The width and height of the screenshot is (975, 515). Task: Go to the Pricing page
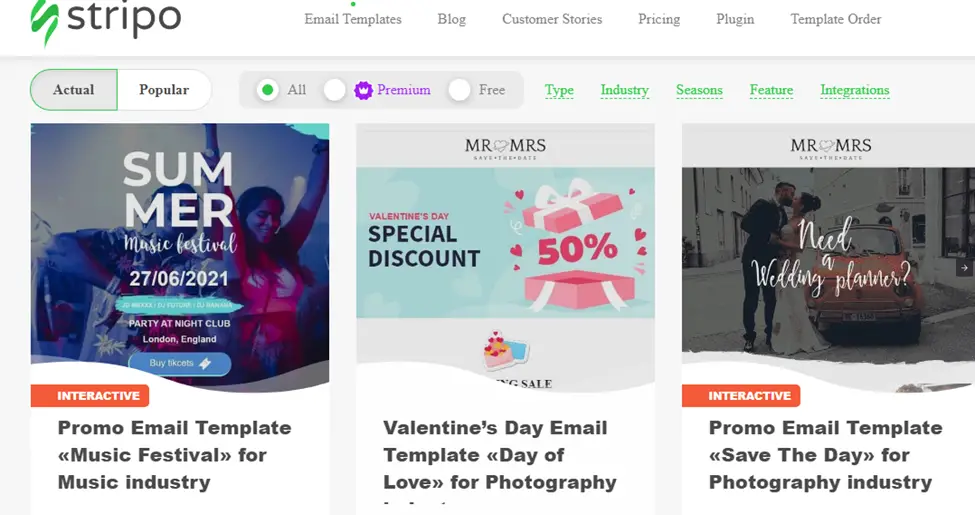(659, 19)
